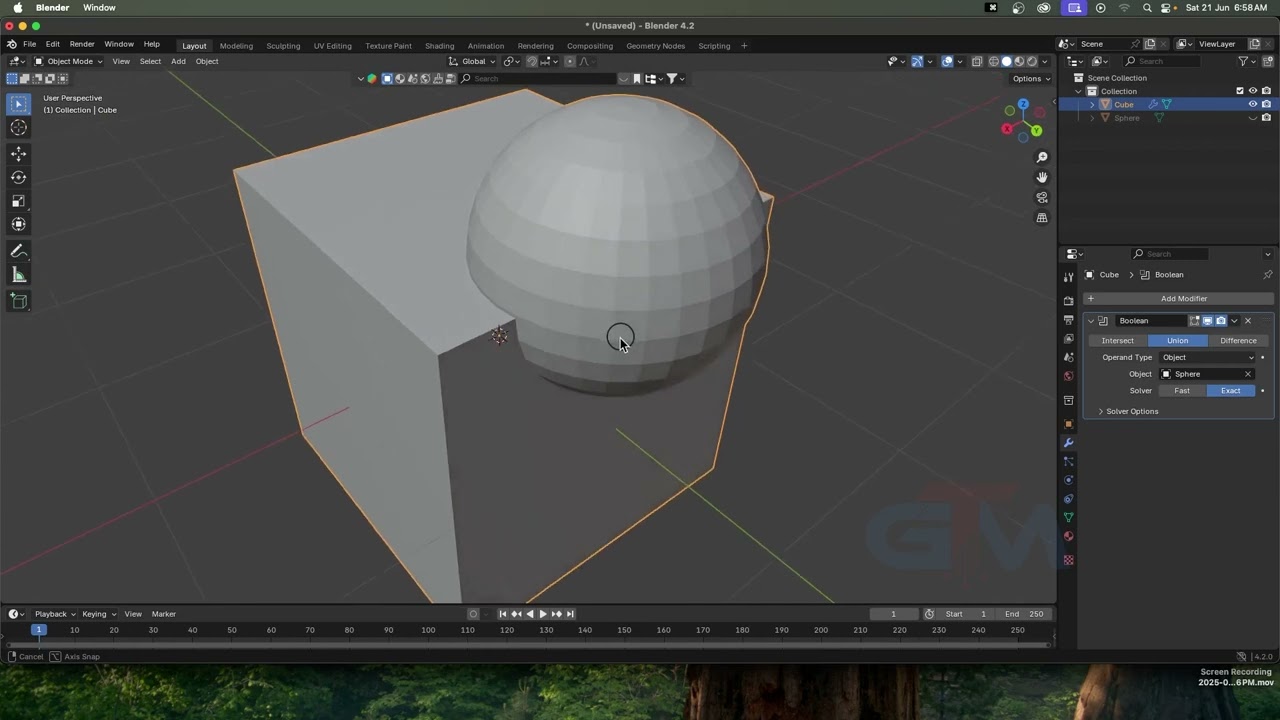Image resolution: width=1280 pixels, height=720 pixels.
Task: Open the Add menu in viewport header
Action: point(178,62)
